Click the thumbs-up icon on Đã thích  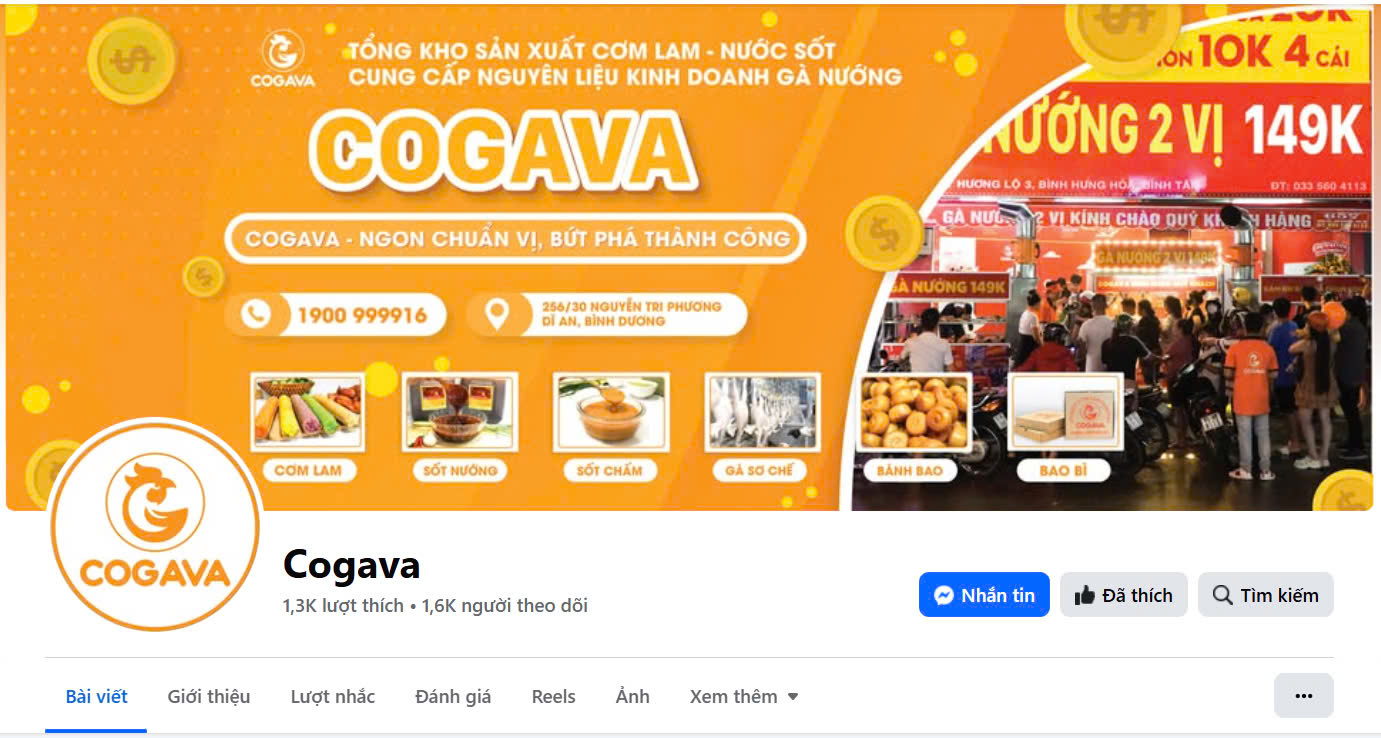tap(1084, 595)
